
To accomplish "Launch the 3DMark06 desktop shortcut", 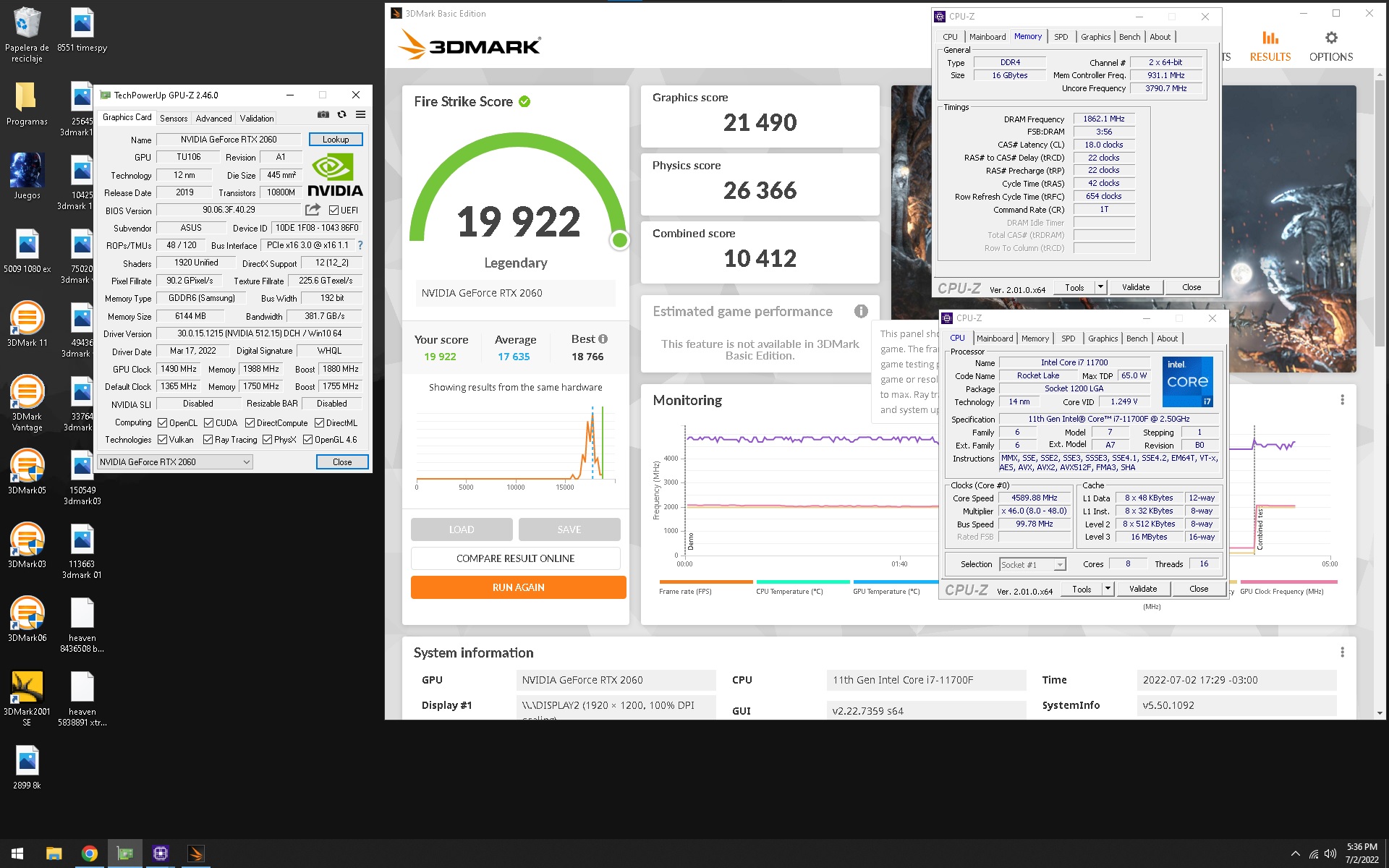I will 27,619.
